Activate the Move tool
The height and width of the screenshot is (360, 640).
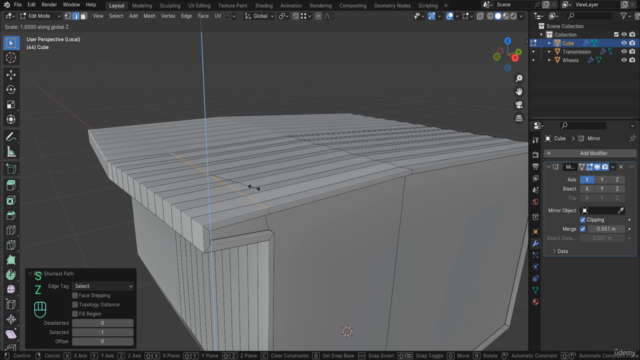tap(11, 75)
